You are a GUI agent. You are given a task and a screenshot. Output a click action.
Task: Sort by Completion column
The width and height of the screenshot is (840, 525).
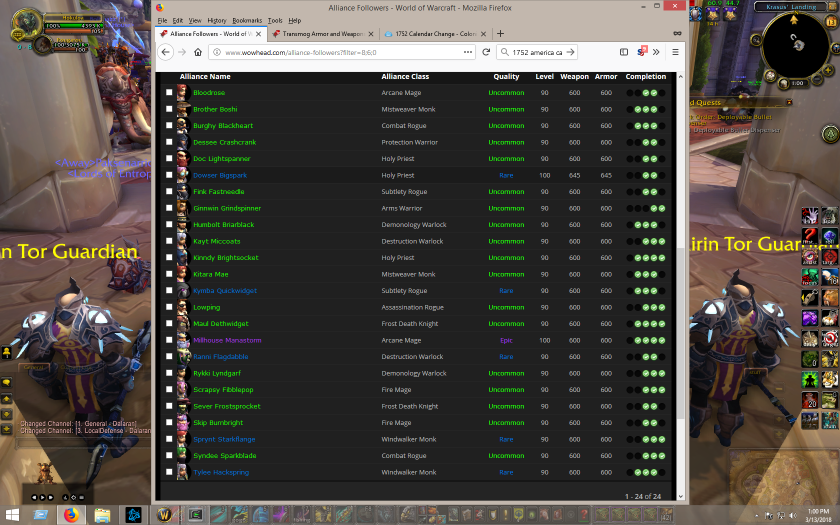pyautogui.click(x=646, y=77)
